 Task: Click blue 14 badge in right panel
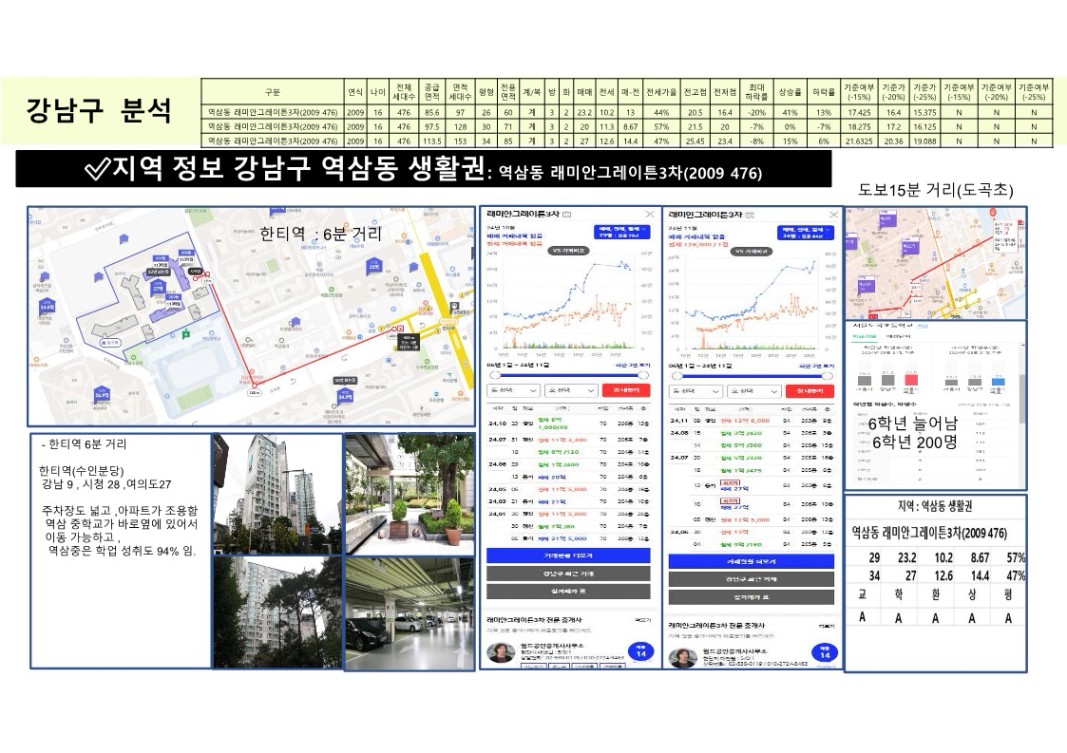(x=825, y=653)
